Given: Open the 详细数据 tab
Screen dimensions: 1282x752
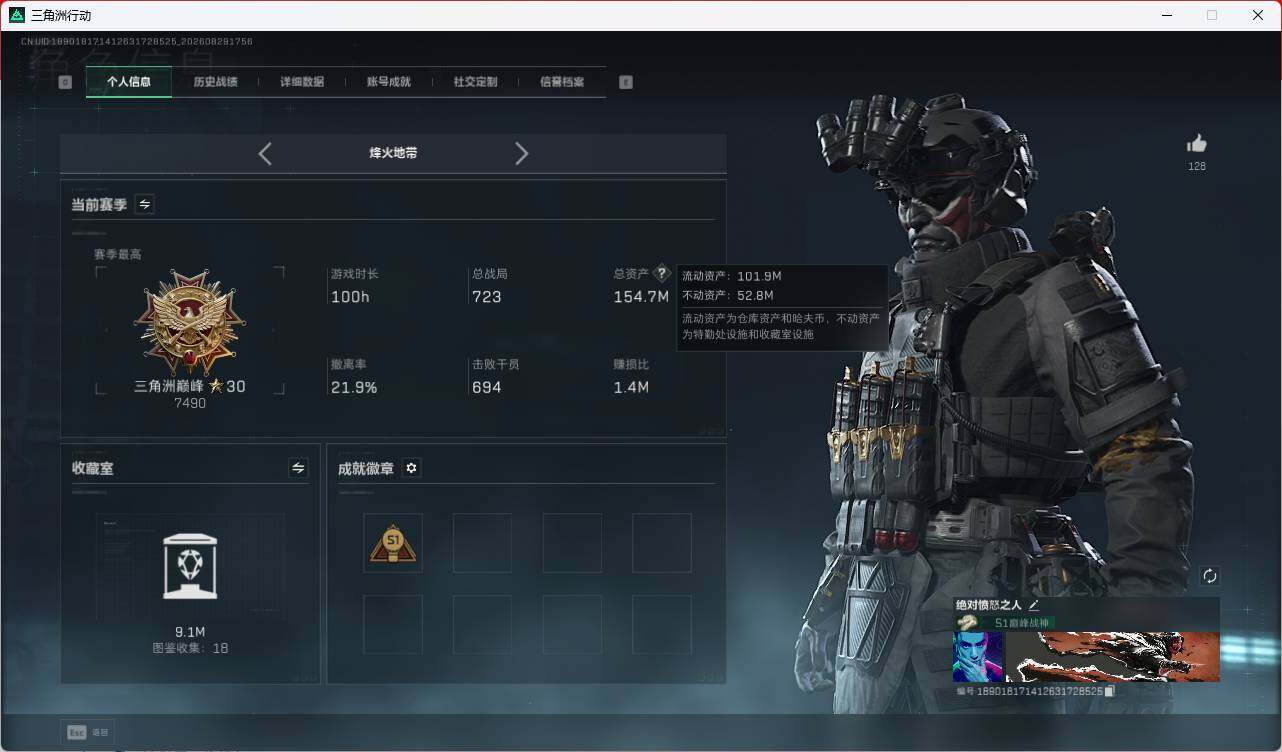Looking at the screenshot, I should [302, 82].
